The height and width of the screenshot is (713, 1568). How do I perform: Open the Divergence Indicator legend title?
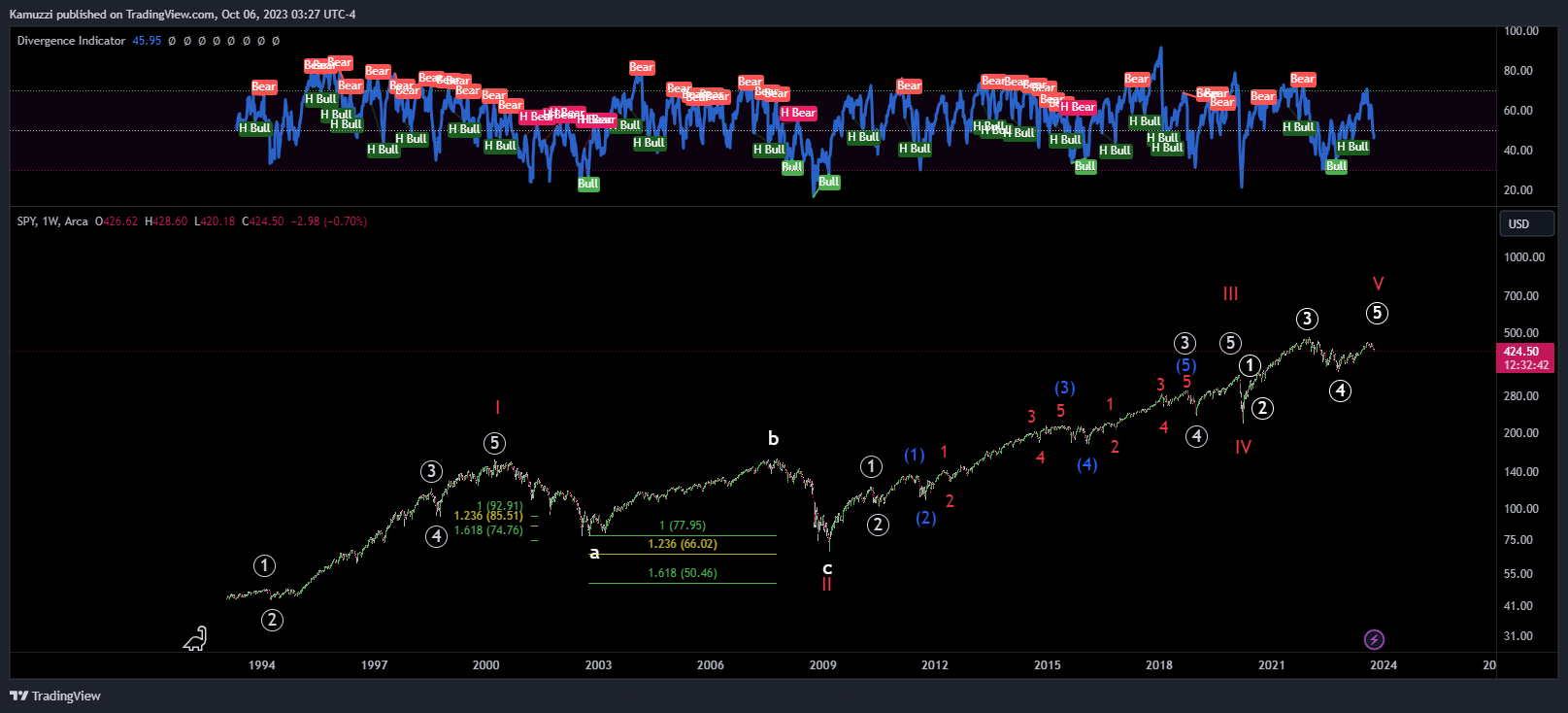[x=71, y=41]
